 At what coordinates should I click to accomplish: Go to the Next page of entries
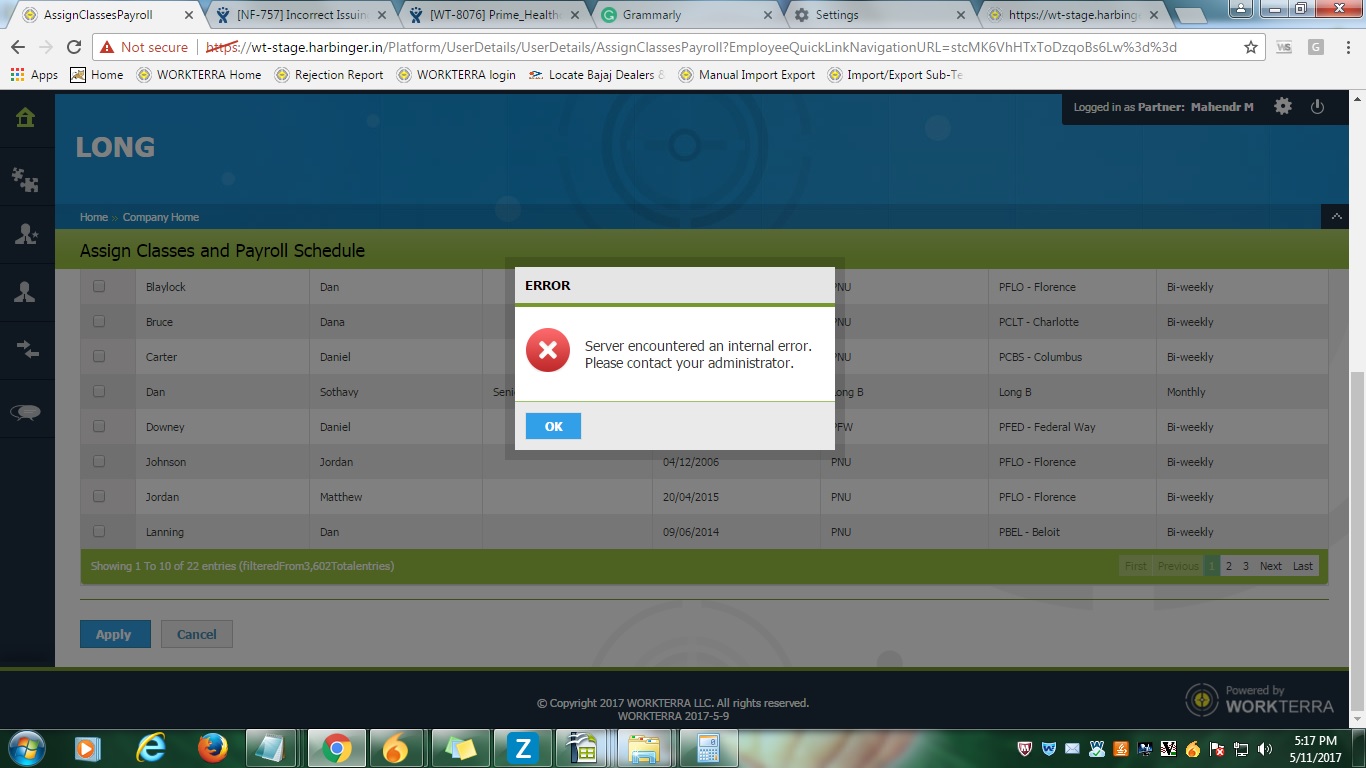coord(1270,566)
